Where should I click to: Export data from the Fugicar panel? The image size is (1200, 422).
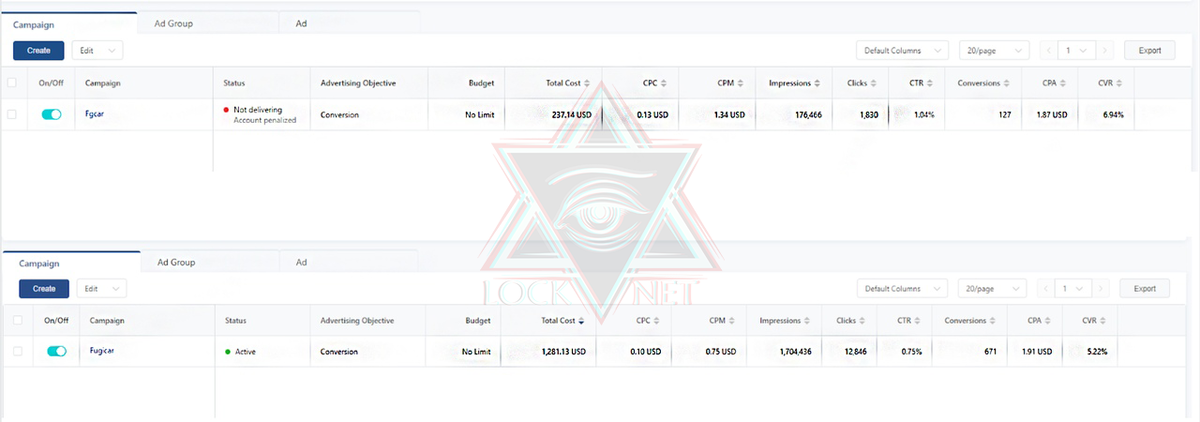(1144, 288)
